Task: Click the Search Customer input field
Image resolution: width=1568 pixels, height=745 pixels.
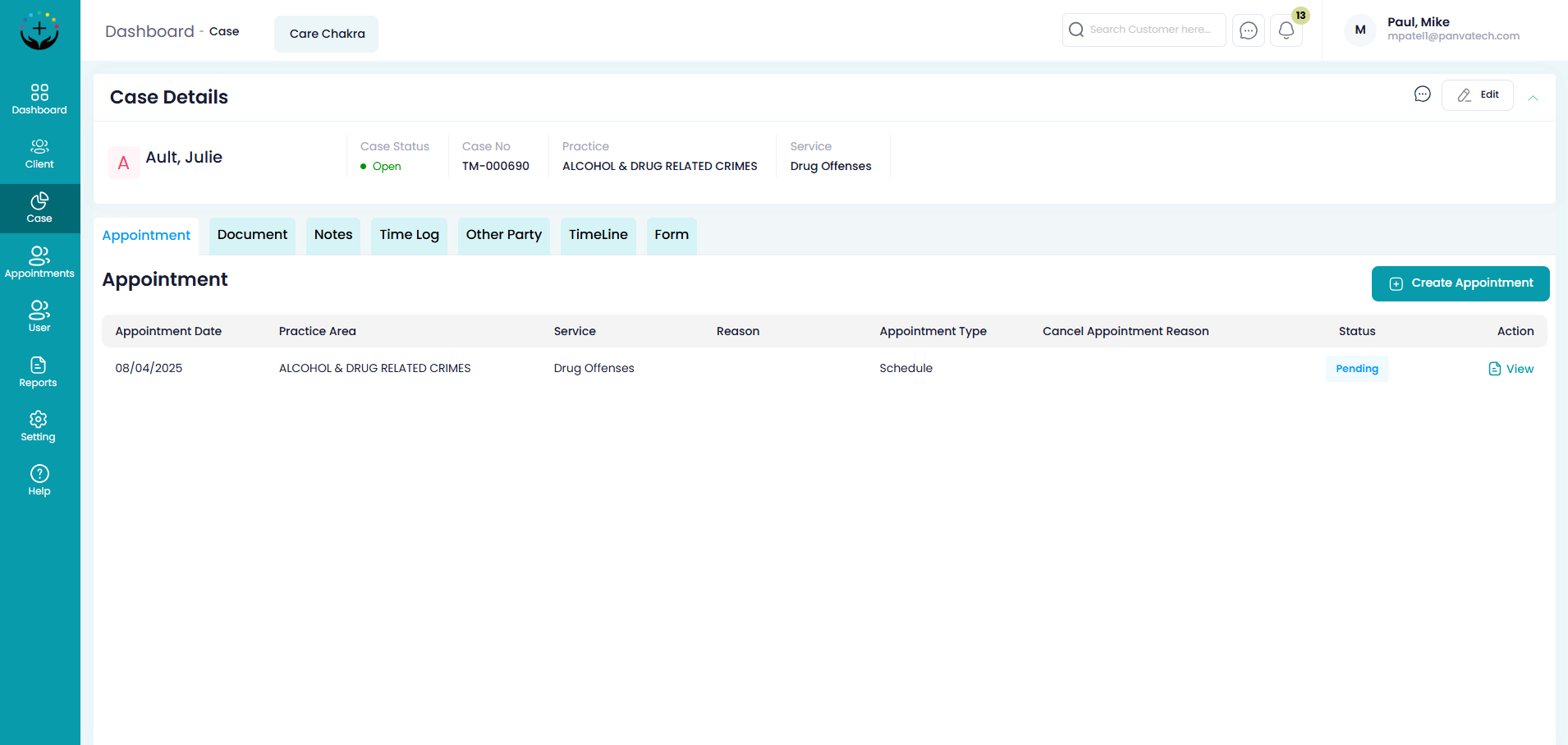Action: 1149,30
